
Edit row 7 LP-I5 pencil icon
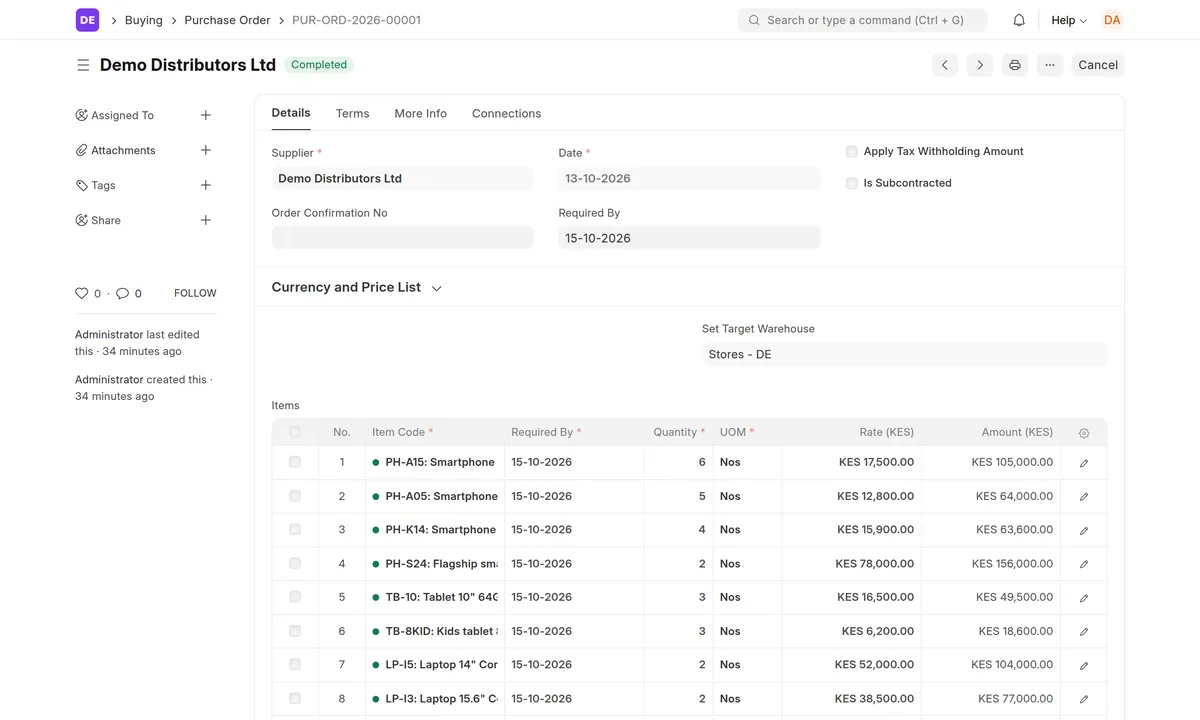[1084, 665]
